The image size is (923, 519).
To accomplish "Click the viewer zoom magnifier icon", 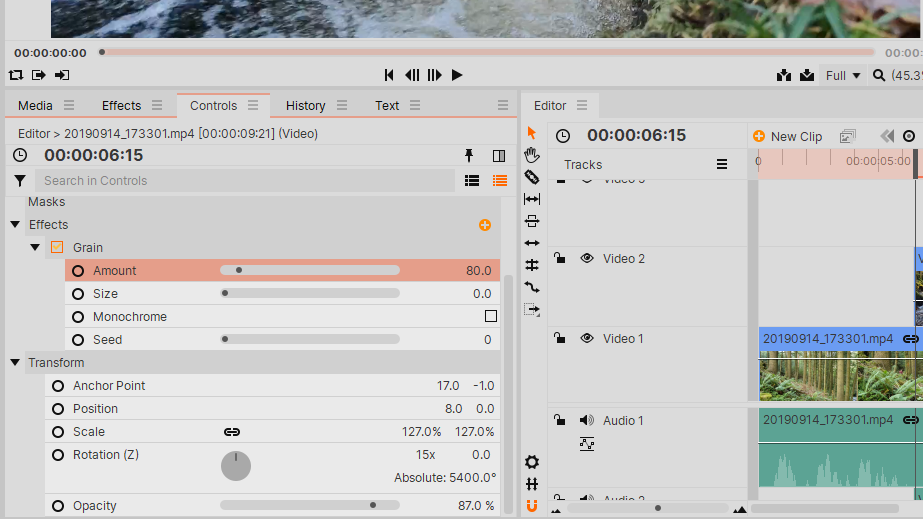I will pyautogui.click(x=879, y=75).
